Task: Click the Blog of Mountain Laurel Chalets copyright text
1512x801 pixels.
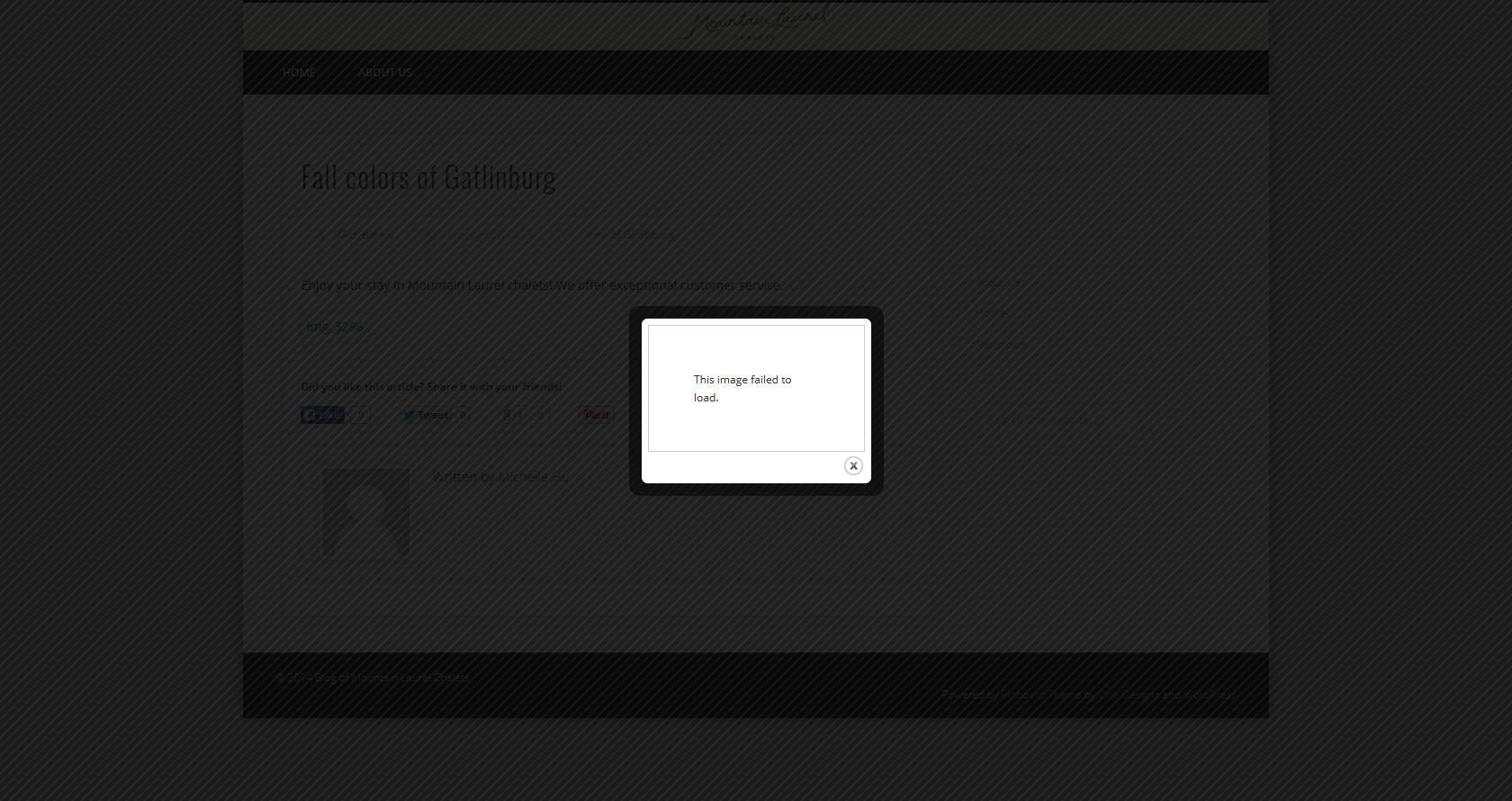Action: tap(373, 678)
